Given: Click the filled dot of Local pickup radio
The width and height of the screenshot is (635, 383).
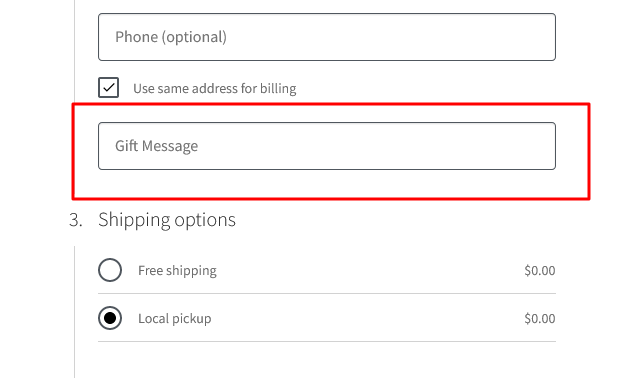Looking at the screenshot, I should [x=110, y=318].
